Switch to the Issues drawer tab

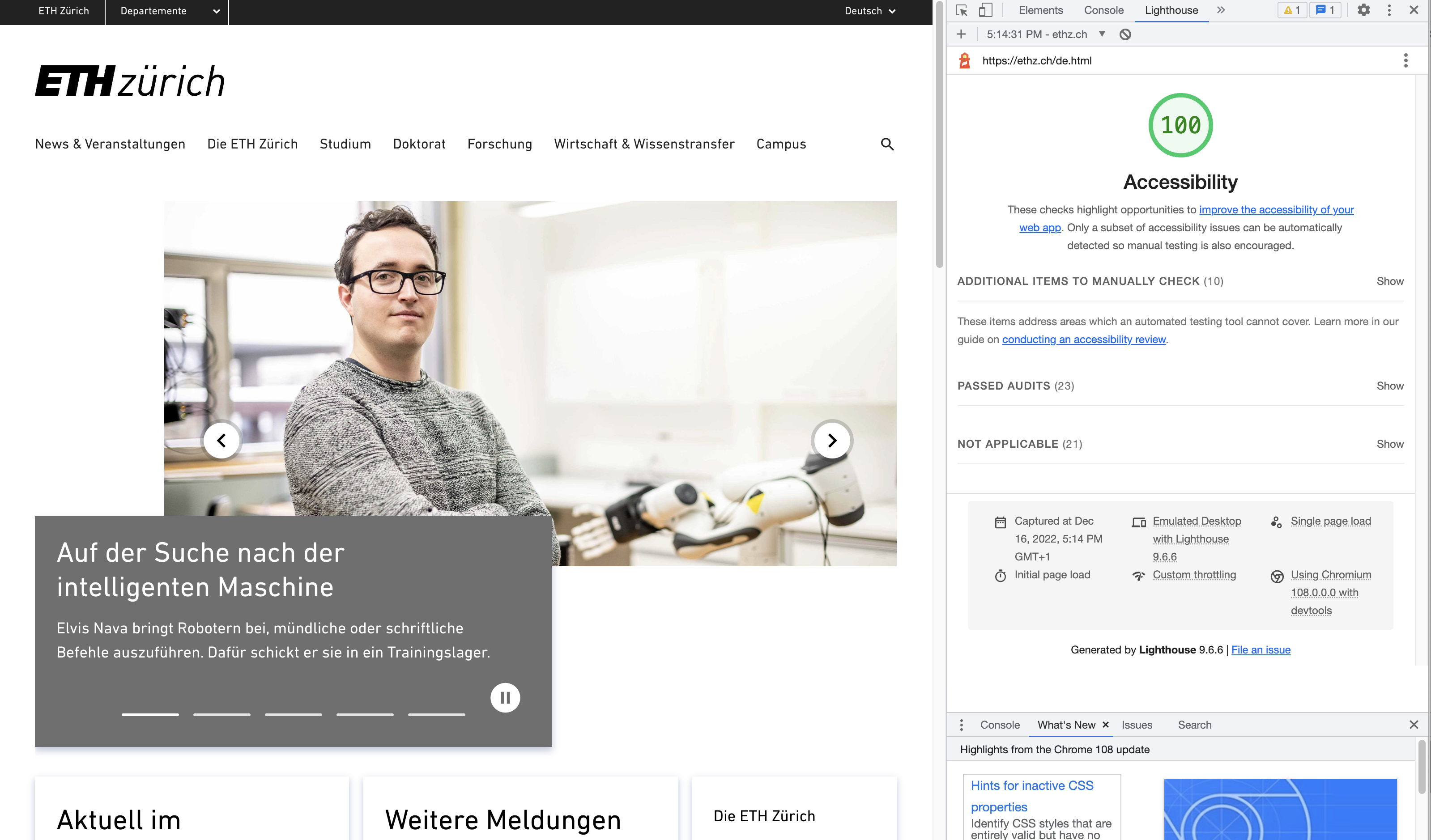coord(1136,725)
